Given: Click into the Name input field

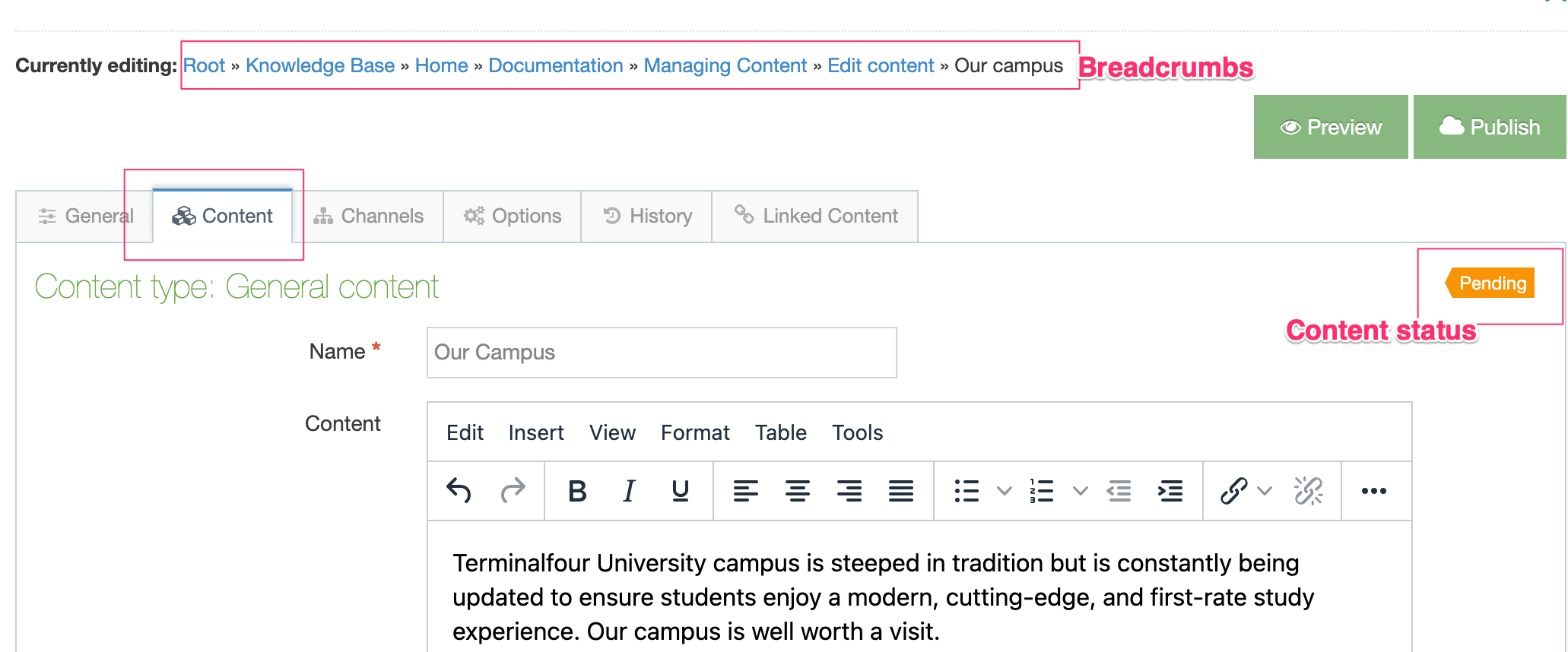Looking at the screenshot, I should pyautogui.click(x=662, y=353).
